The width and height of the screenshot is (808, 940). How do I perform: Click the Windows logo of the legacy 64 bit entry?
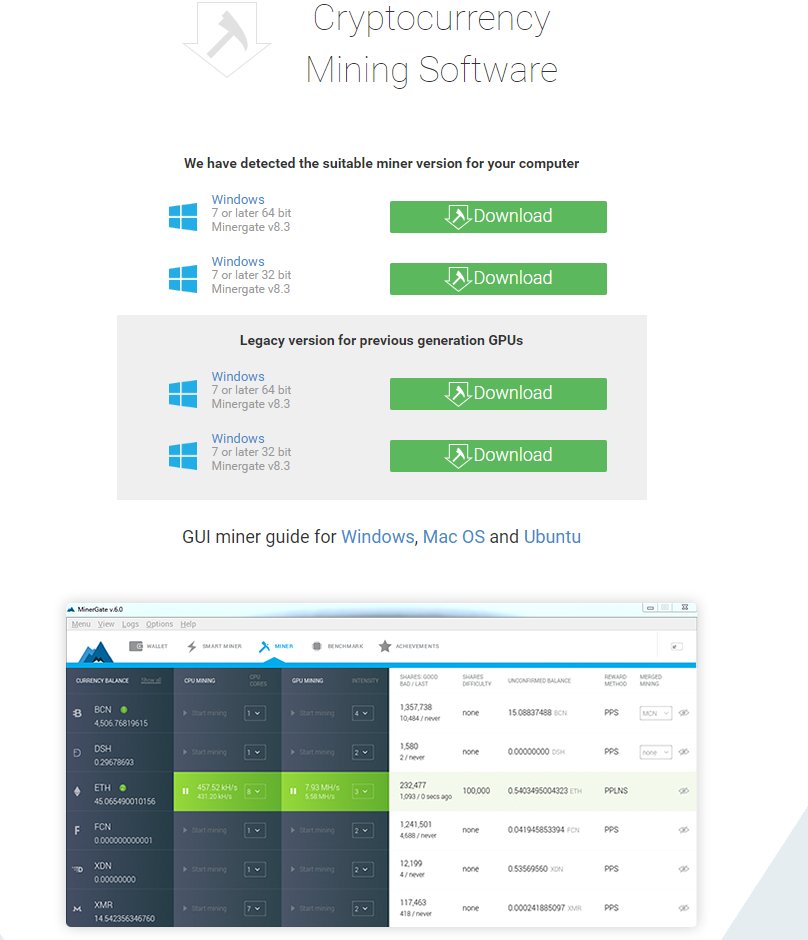pyautogui.click(x=183, y=394)
